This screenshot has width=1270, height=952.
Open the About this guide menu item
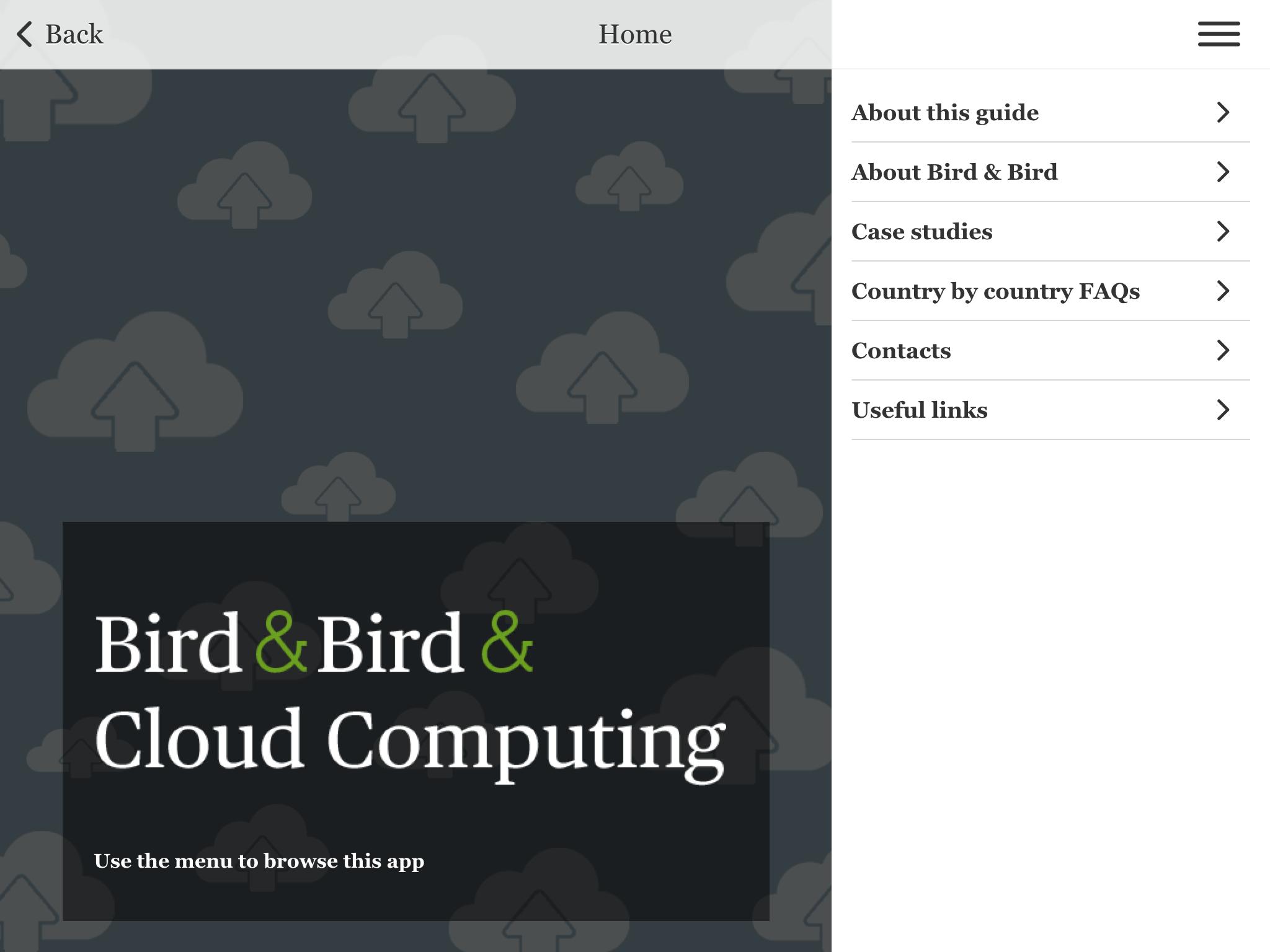coord(1050,113)
